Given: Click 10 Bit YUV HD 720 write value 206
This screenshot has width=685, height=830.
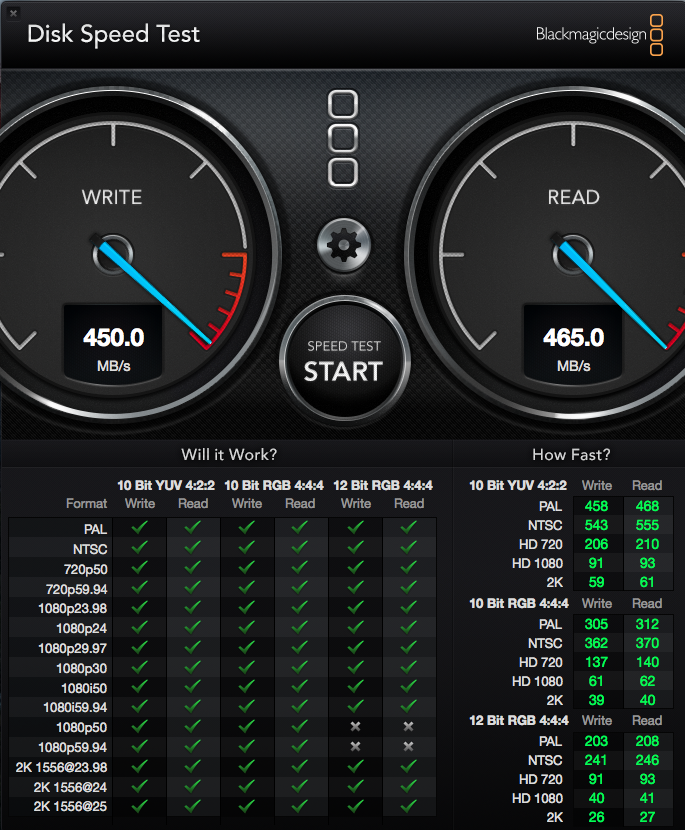Looking at the screenshot, I should (597, 544).
